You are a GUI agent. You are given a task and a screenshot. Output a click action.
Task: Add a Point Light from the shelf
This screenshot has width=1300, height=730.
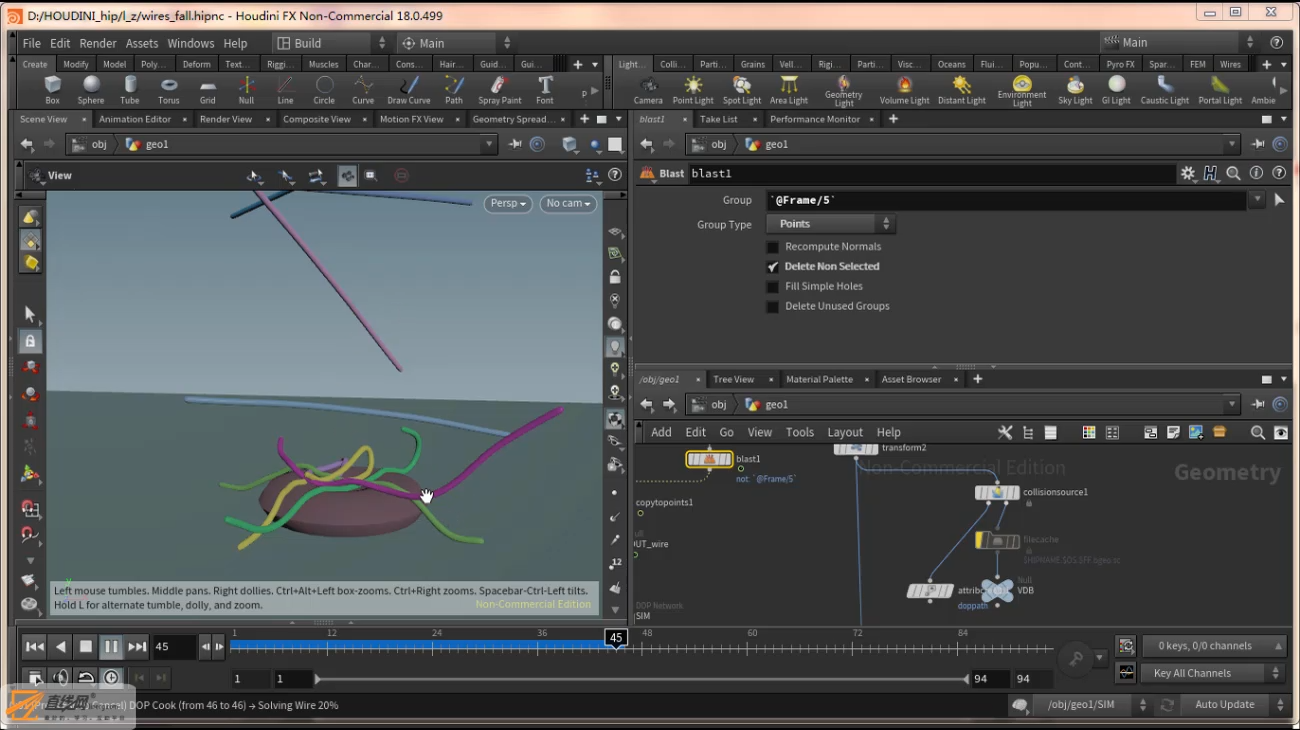693,89
